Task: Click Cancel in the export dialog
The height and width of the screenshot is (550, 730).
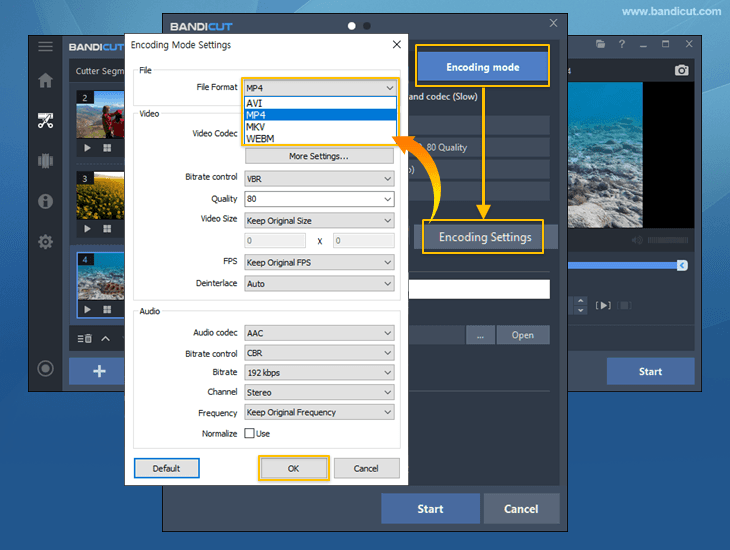Action: click(x=521, y=509)
